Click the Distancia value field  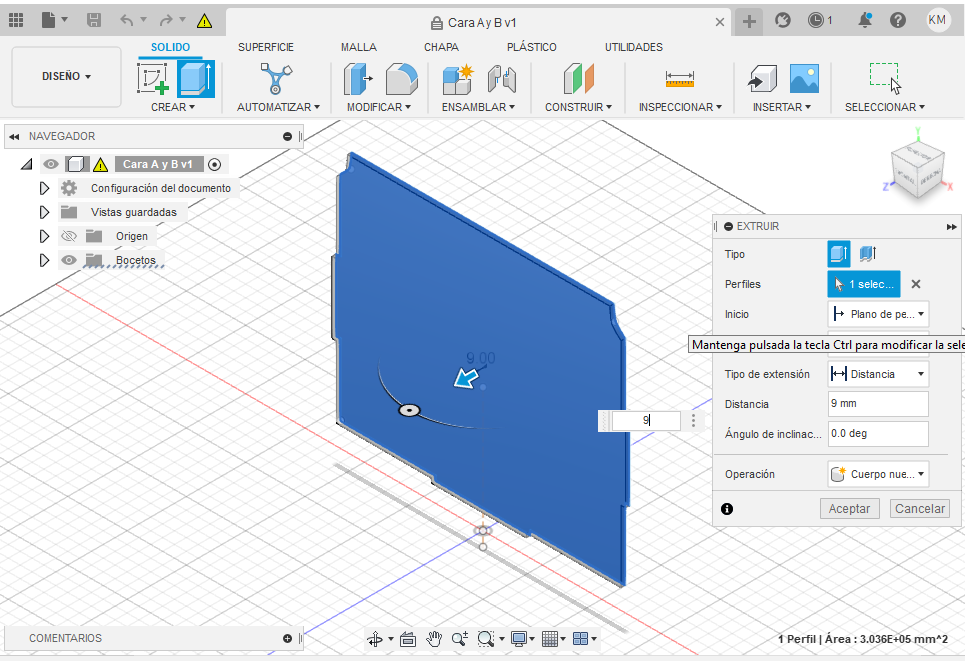tap(877, 403)
